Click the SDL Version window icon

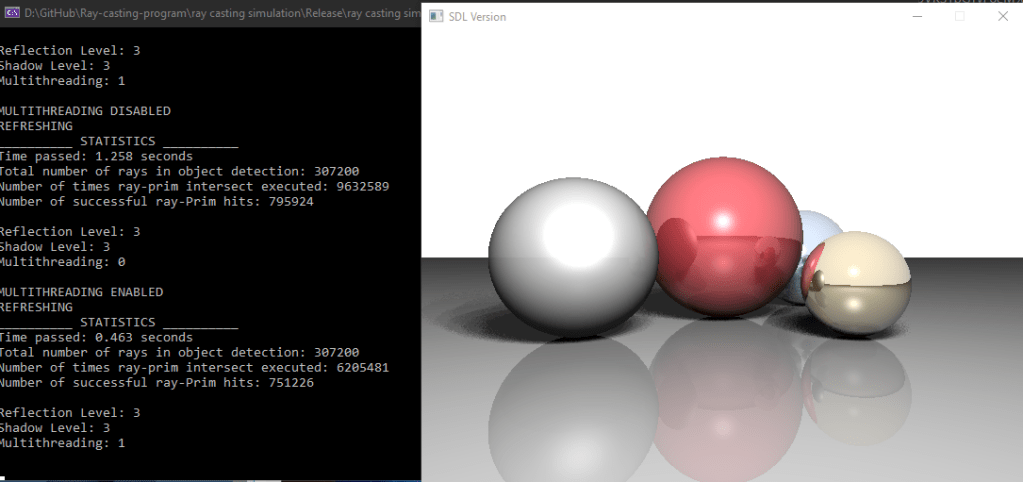[x=435, y=16]
